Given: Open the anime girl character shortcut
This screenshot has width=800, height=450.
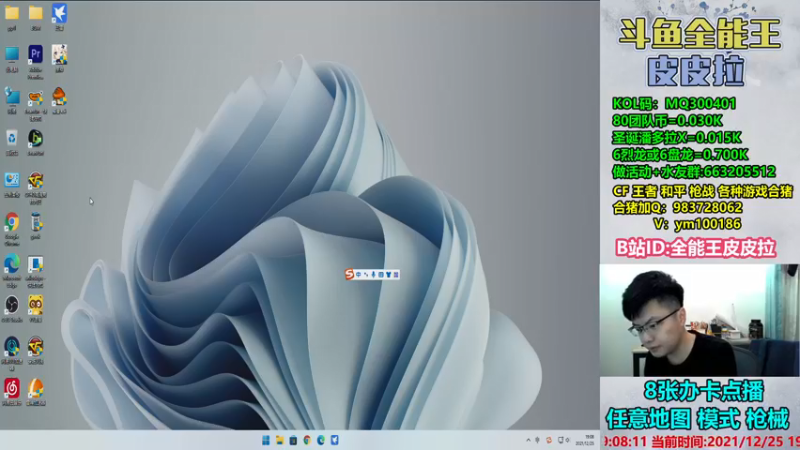Looking at the screenshot, I should coord(59,54).
